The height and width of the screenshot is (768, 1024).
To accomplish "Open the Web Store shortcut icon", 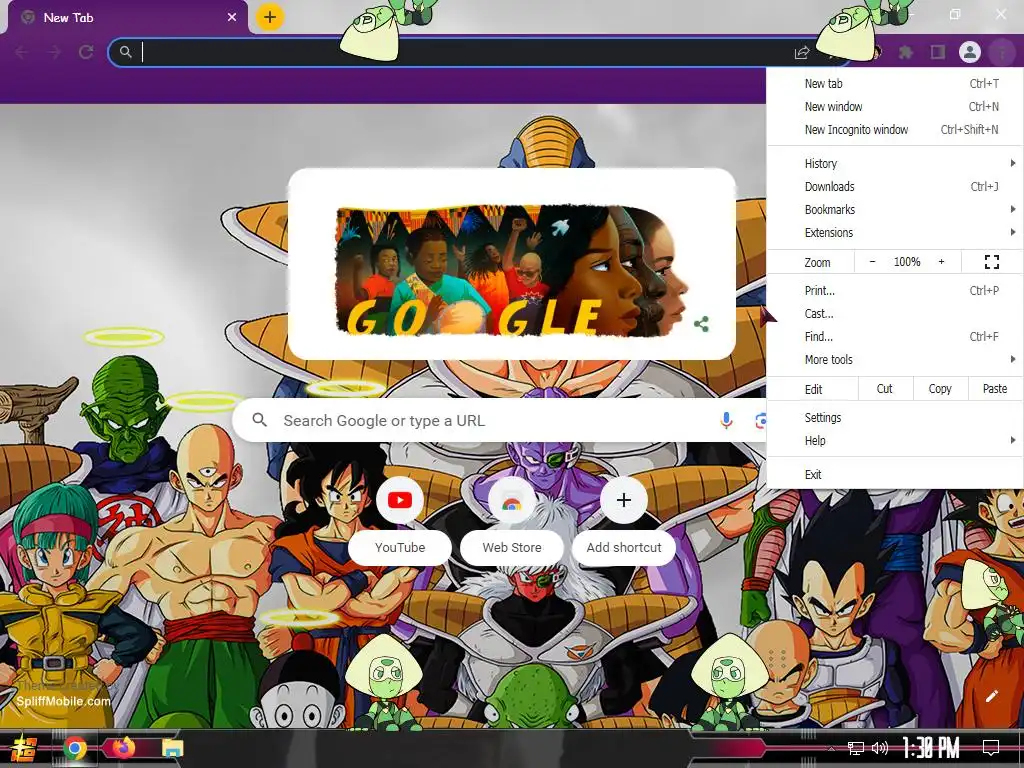I will click(512, 500).
